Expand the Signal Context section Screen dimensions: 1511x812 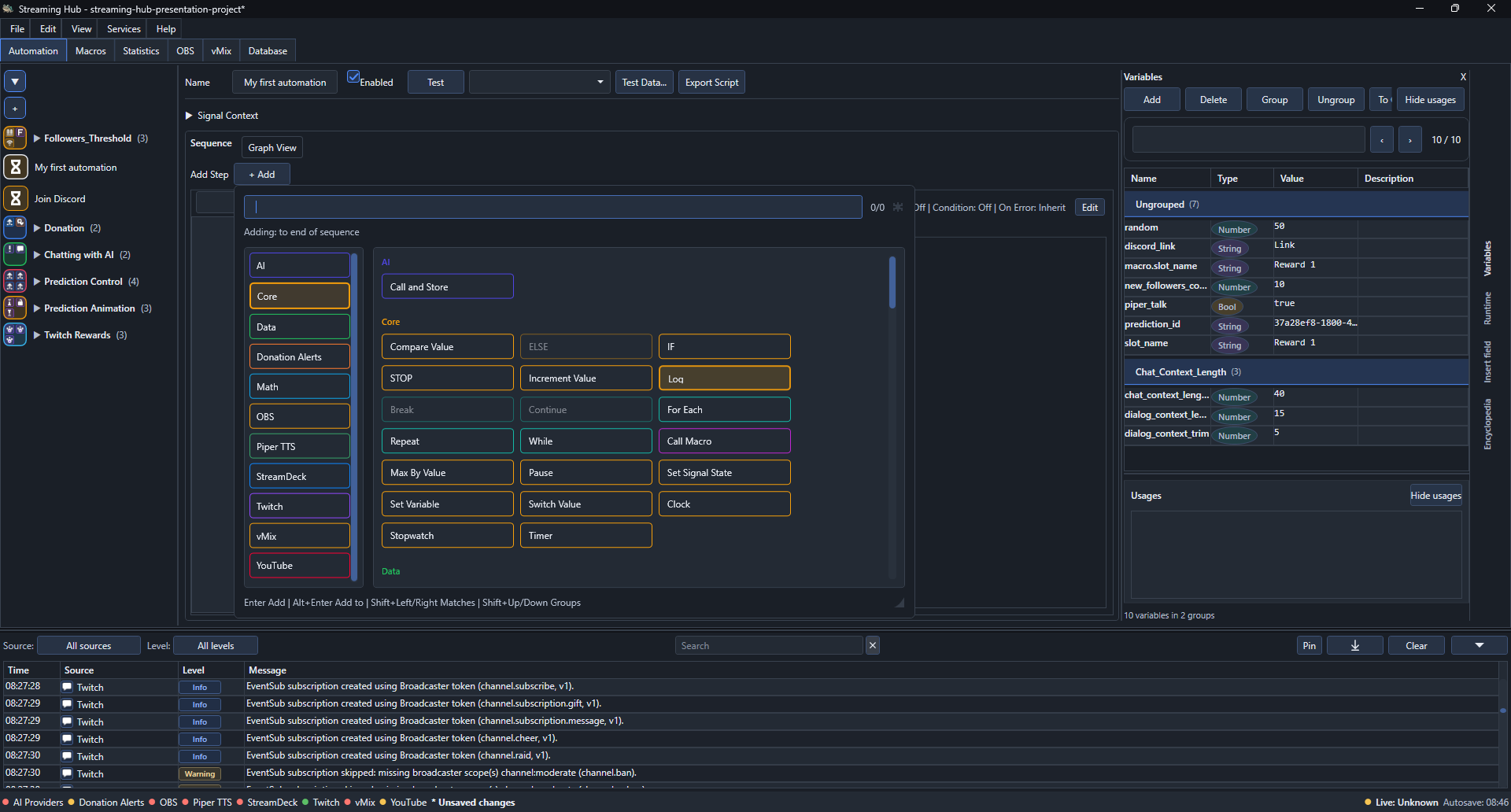(x=189, y=116)
